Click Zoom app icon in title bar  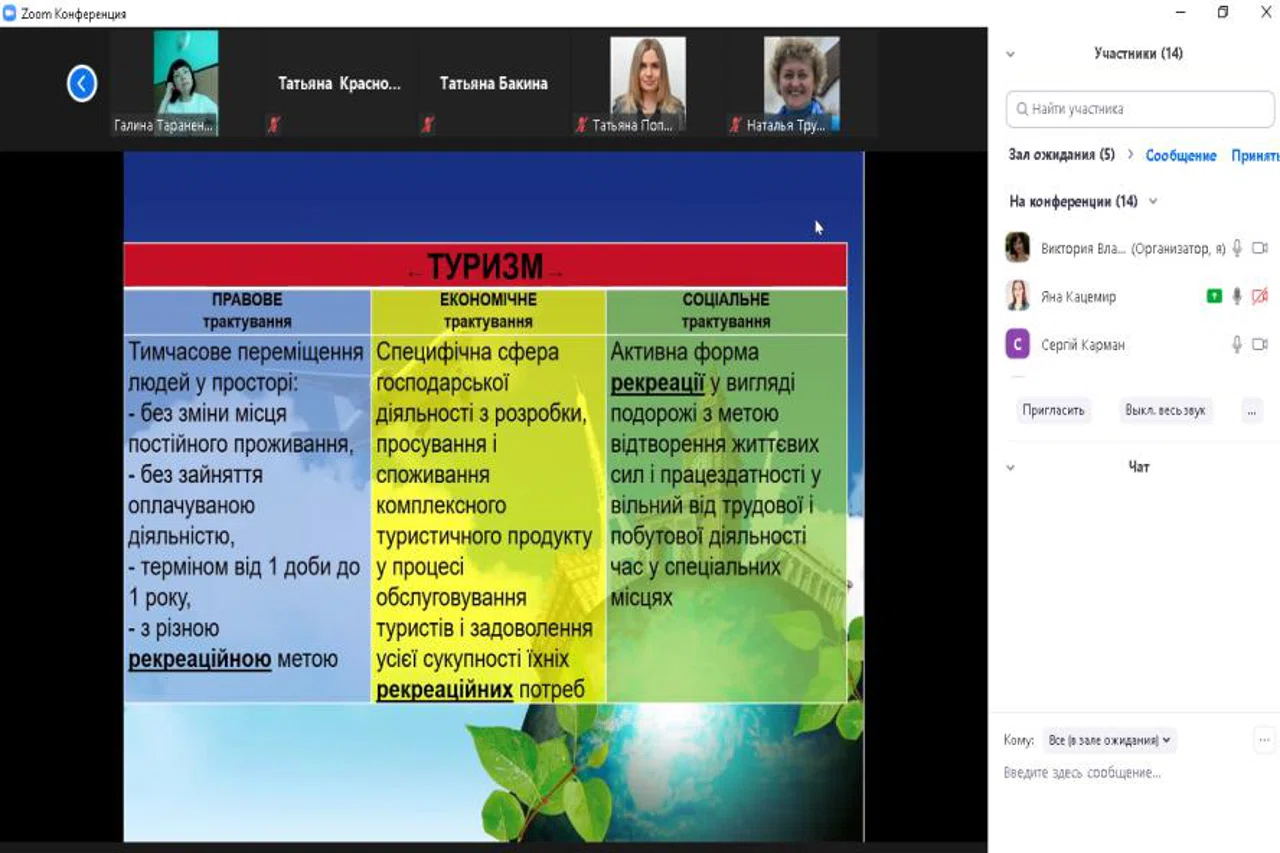(x=10, y=13)
